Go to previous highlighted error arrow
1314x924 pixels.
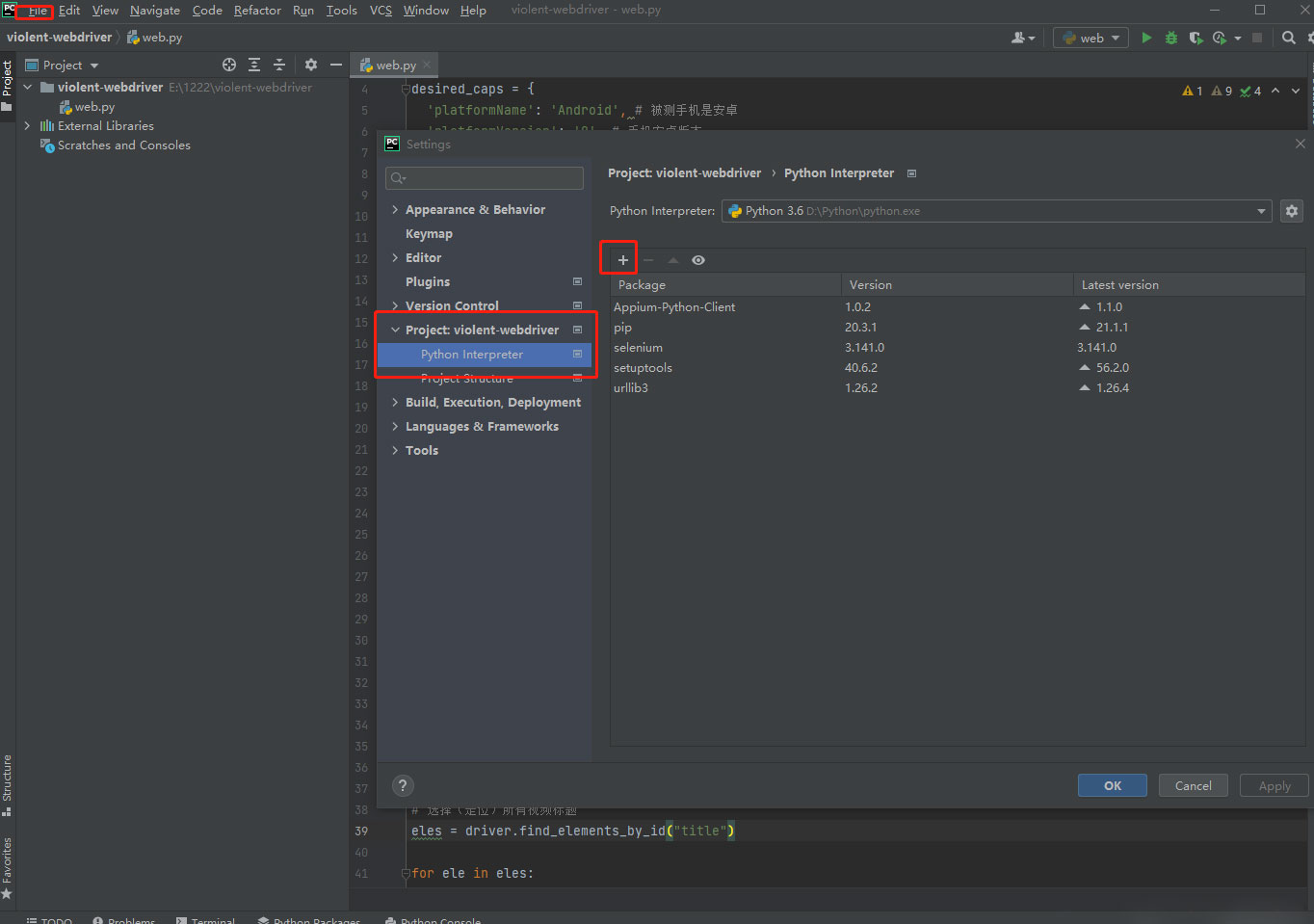tap(1275, 91)
